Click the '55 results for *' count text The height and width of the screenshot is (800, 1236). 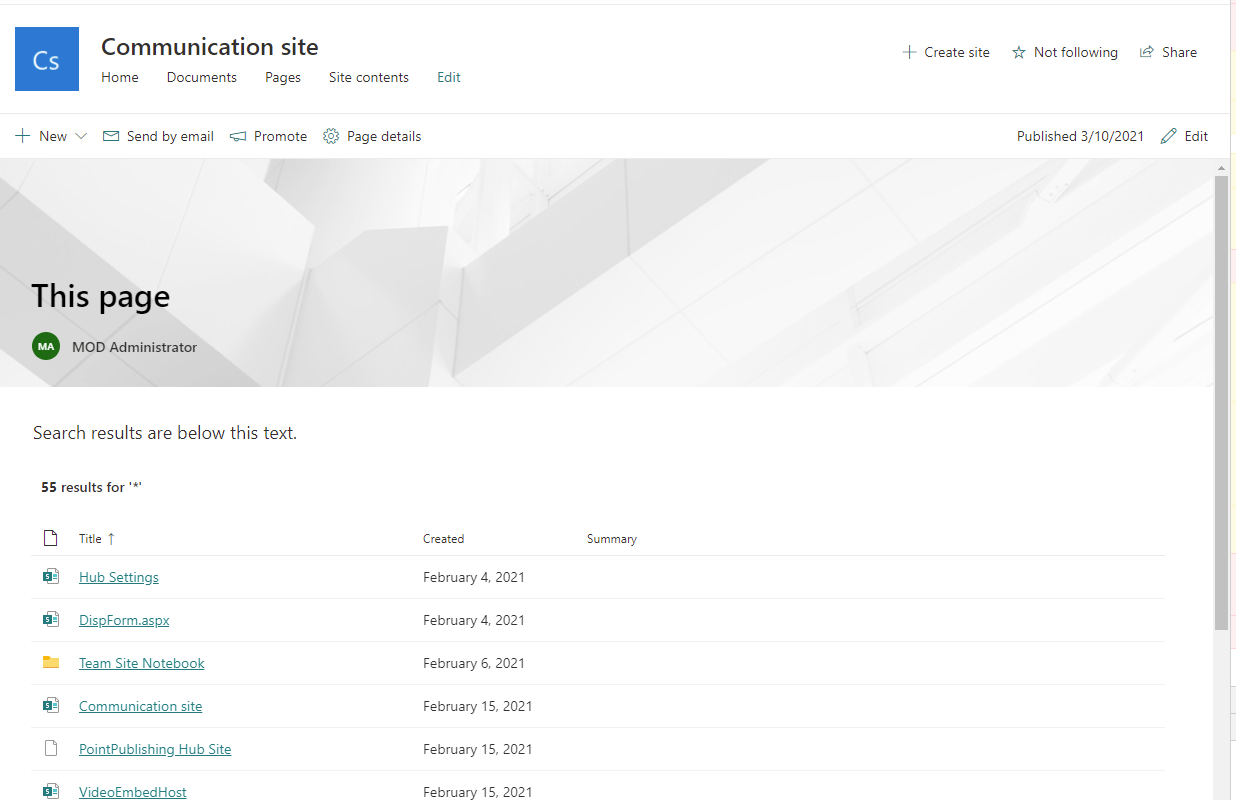92,487
